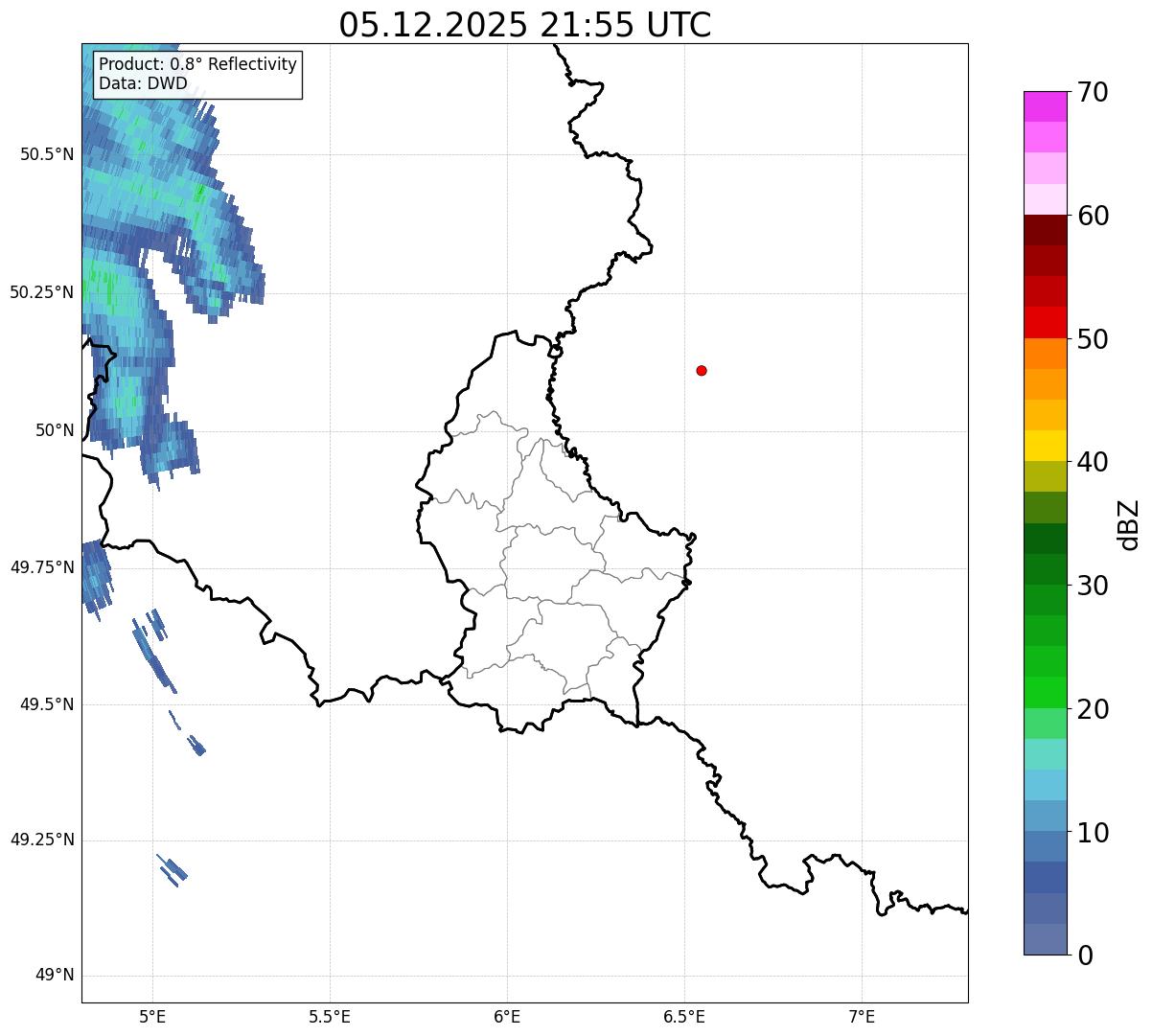Click the 49.25°N latitude tick label
Viewport: 1152px width, 1036px height.
click(42, 840)
